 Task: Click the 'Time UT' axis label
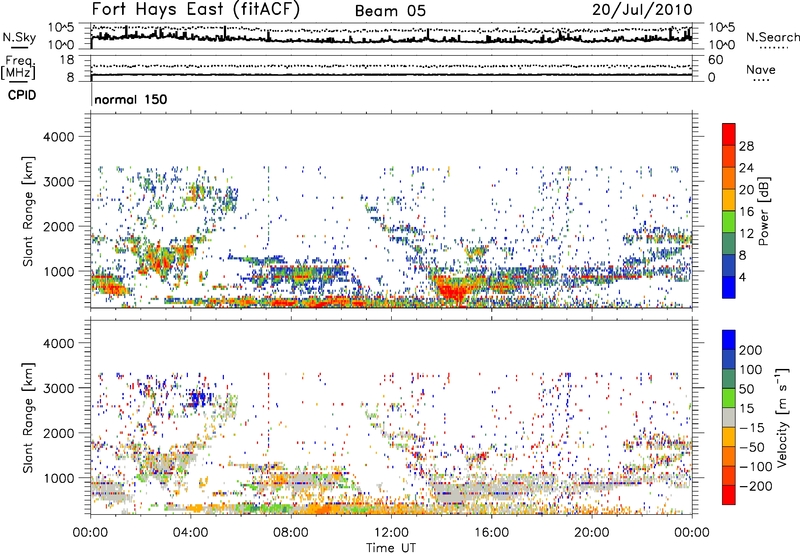pos(391,548)
